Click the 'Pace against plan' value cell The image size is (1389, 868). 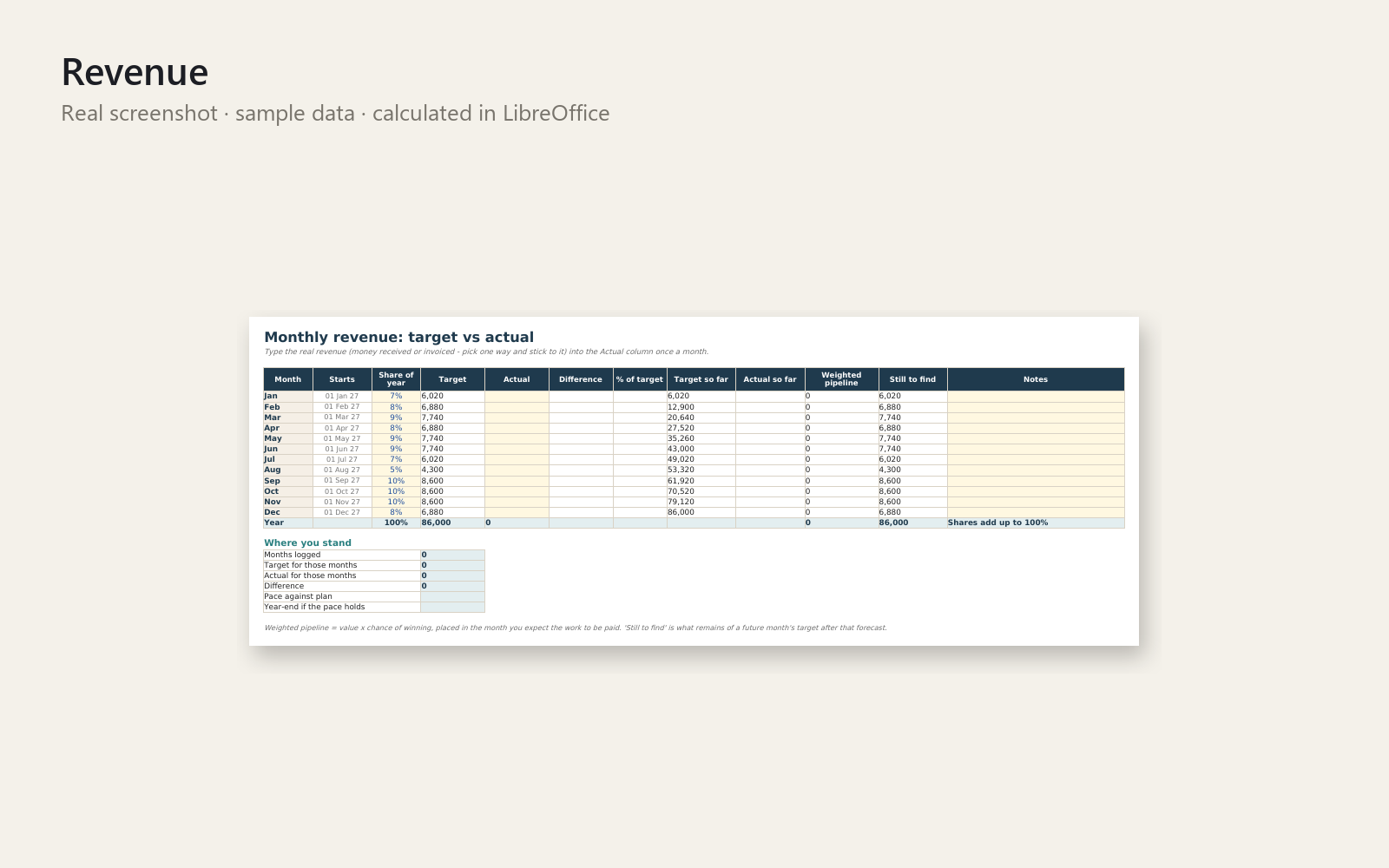pyautogui.click(x=452, y=596)
